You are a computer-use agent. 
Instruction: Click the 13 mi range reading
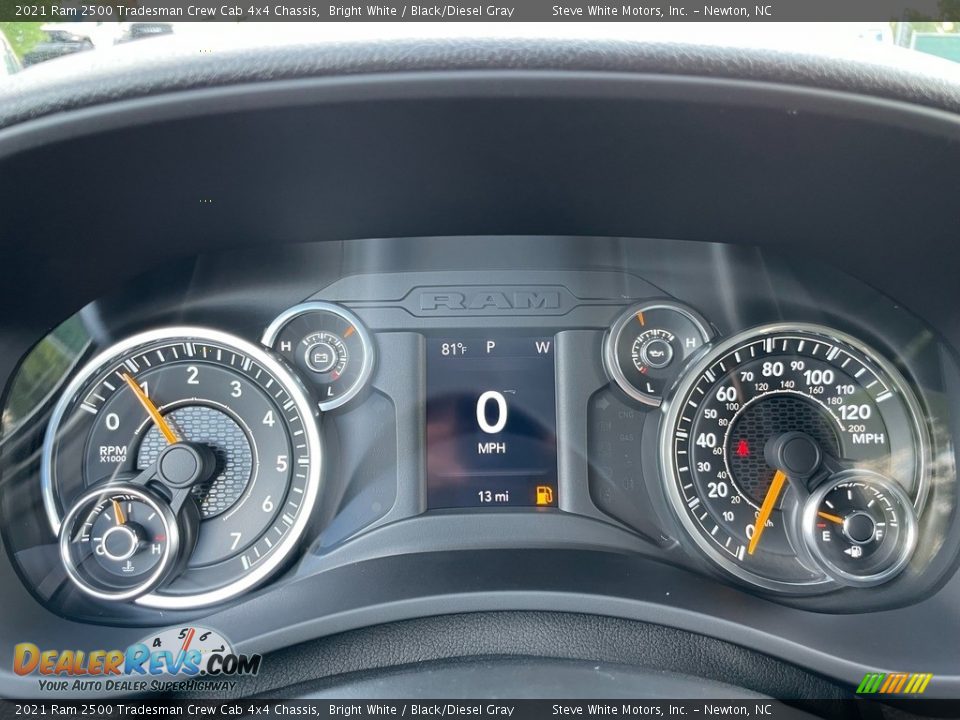tap(493, 496)
